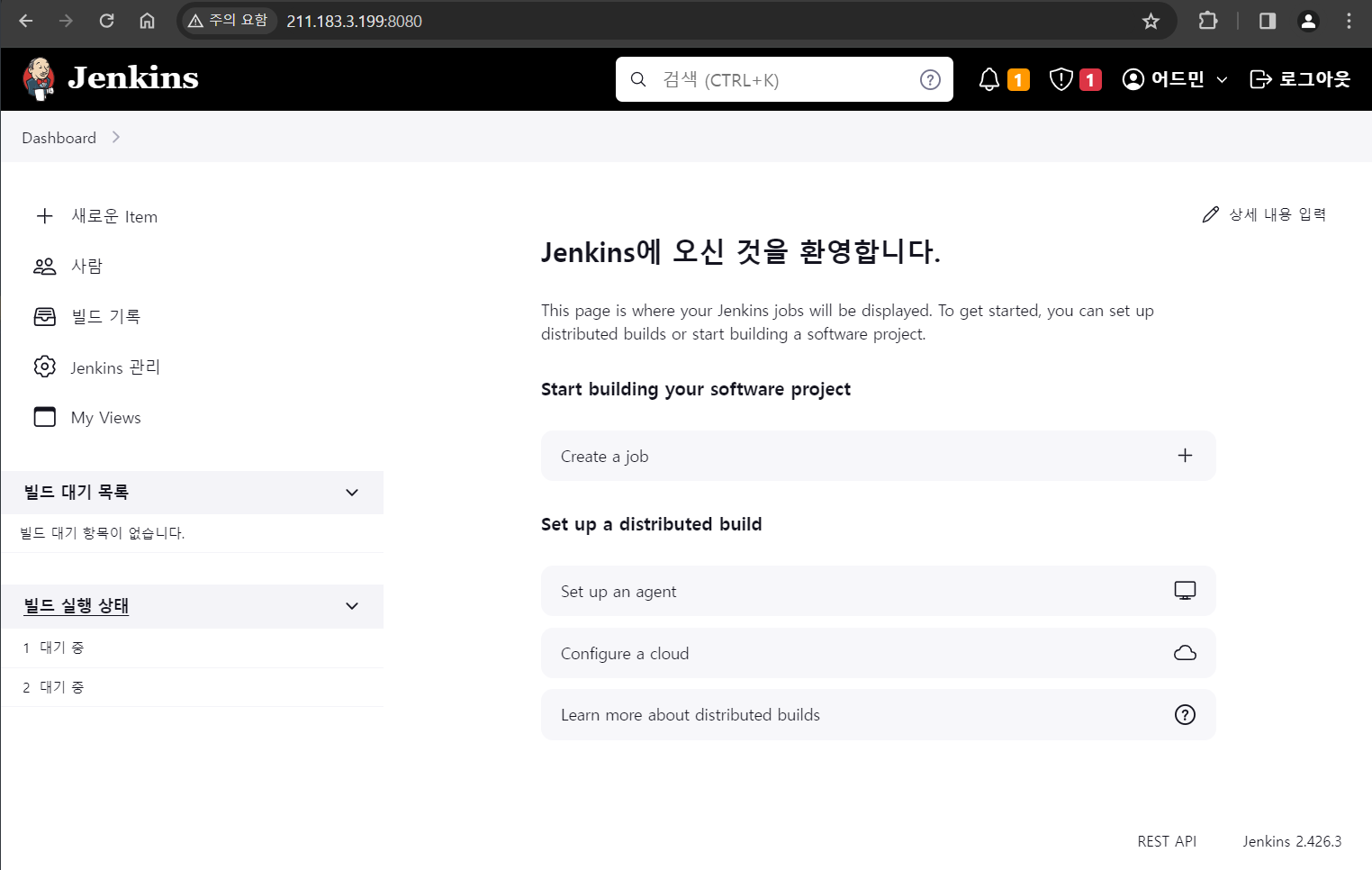Image resolution: width=1372 pixels, height=870 pixels.
Task: Click the 주의 요함 security warning chip
Action: point(228,21)
